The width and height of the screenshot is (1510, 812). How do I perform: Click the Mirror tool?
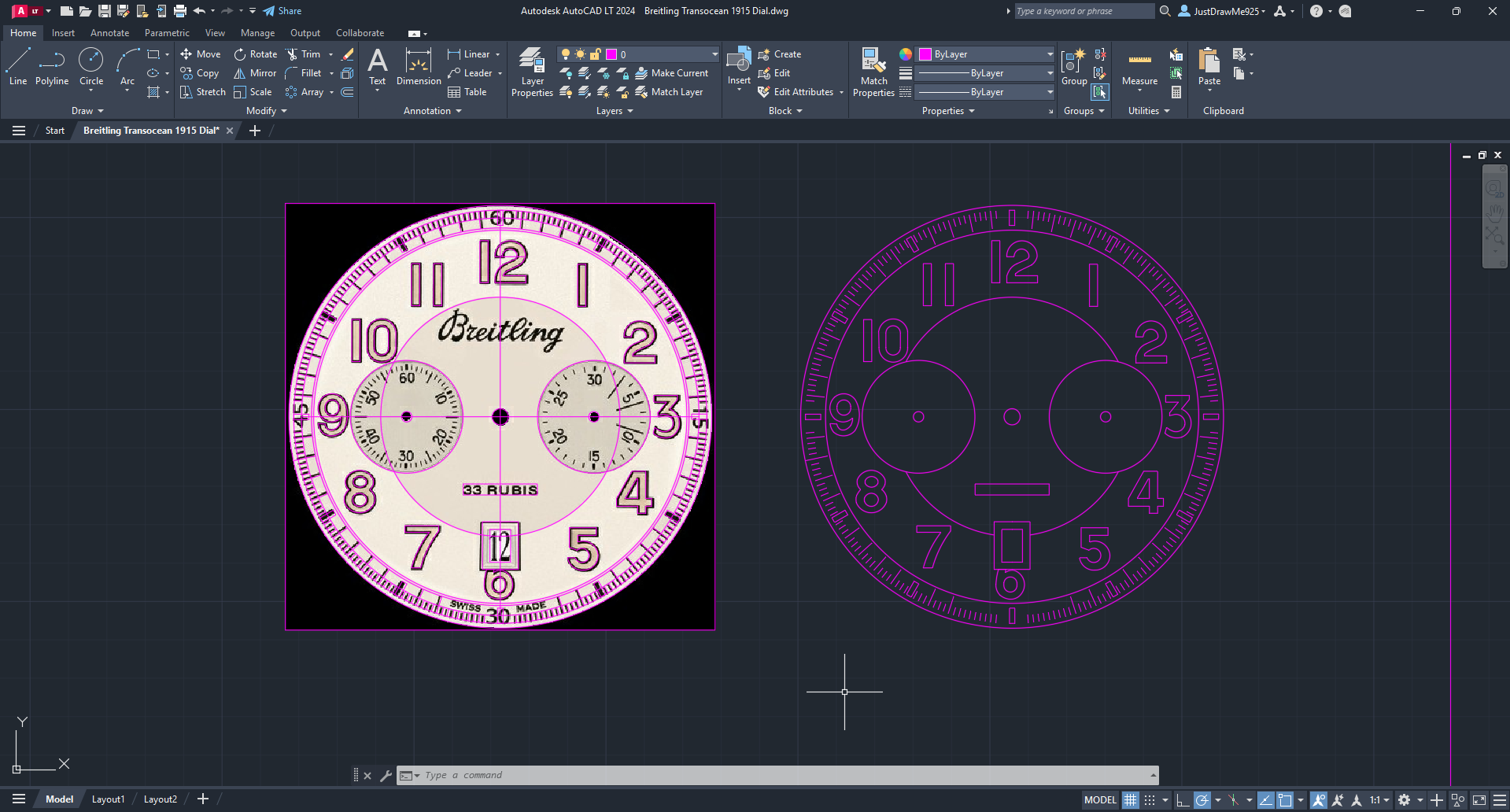(x=255, y=73)
